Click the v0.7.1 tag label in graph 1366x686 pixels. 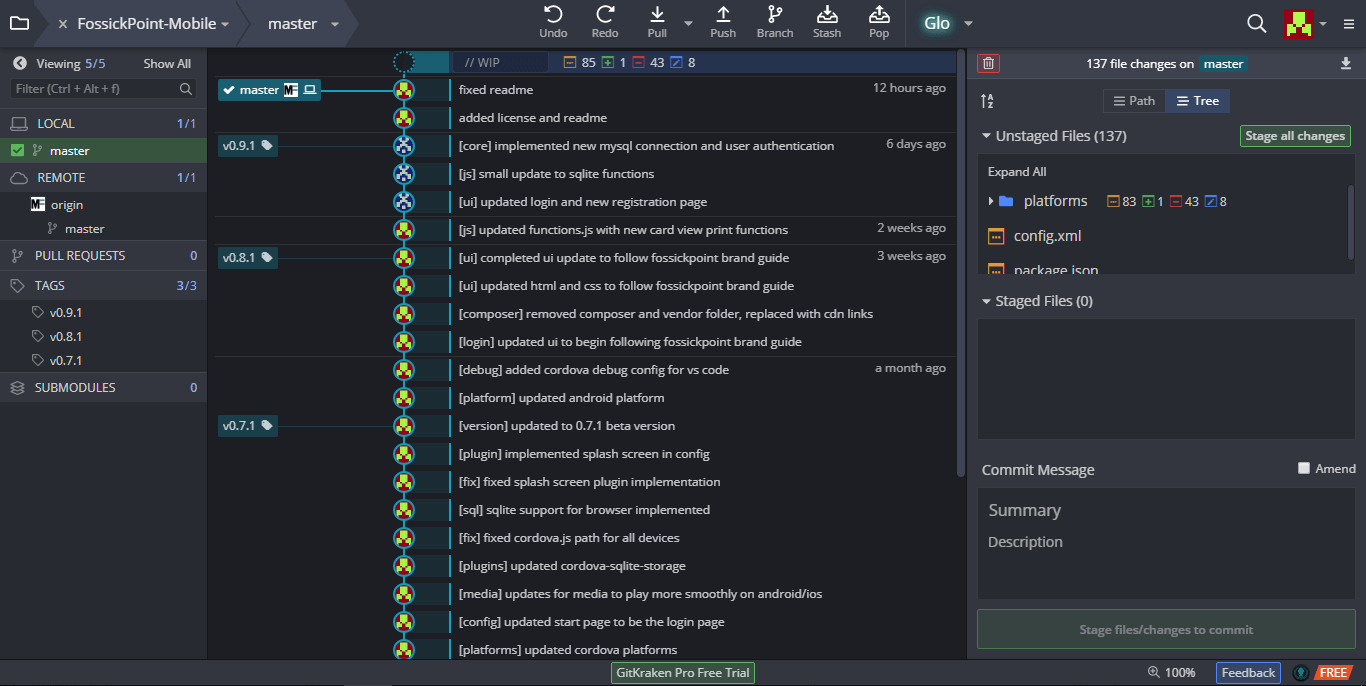[248, 425]
